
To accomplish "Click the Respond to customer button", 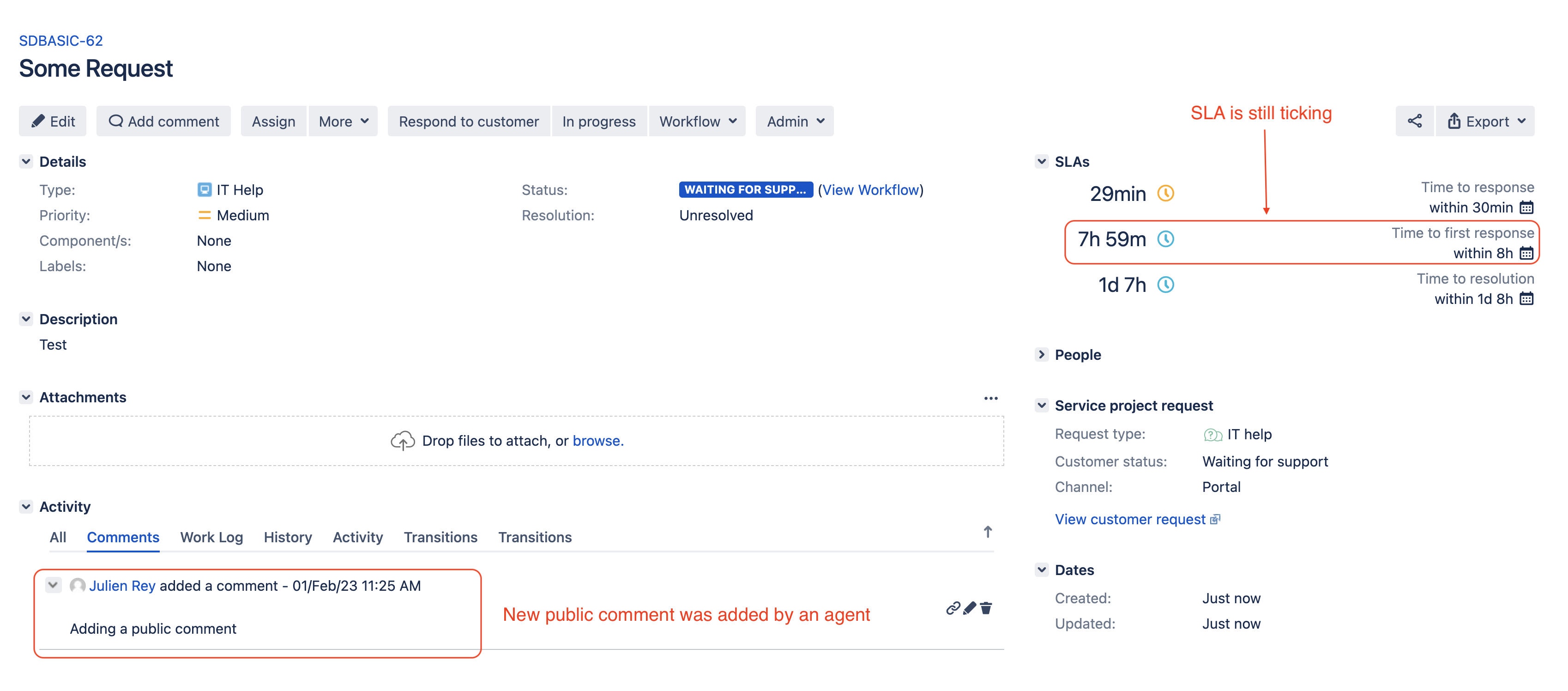I will [x=468, y=121].
